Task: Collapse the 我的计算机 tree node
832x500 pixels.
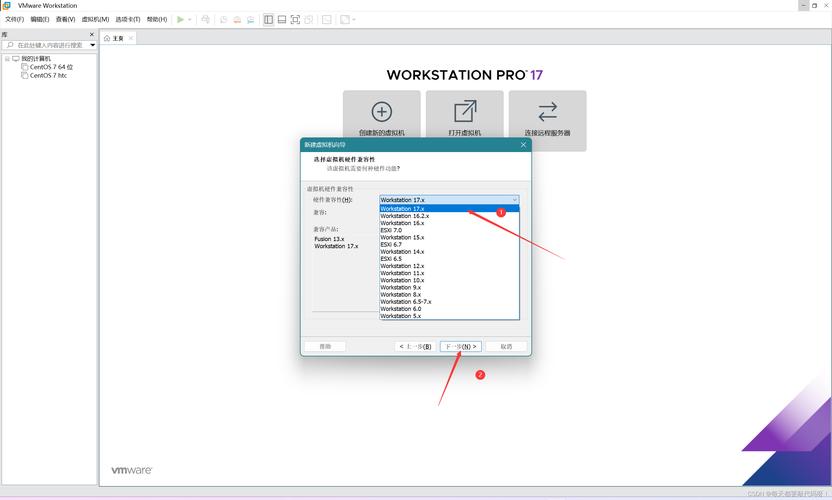Action: (x=7, y=59)
